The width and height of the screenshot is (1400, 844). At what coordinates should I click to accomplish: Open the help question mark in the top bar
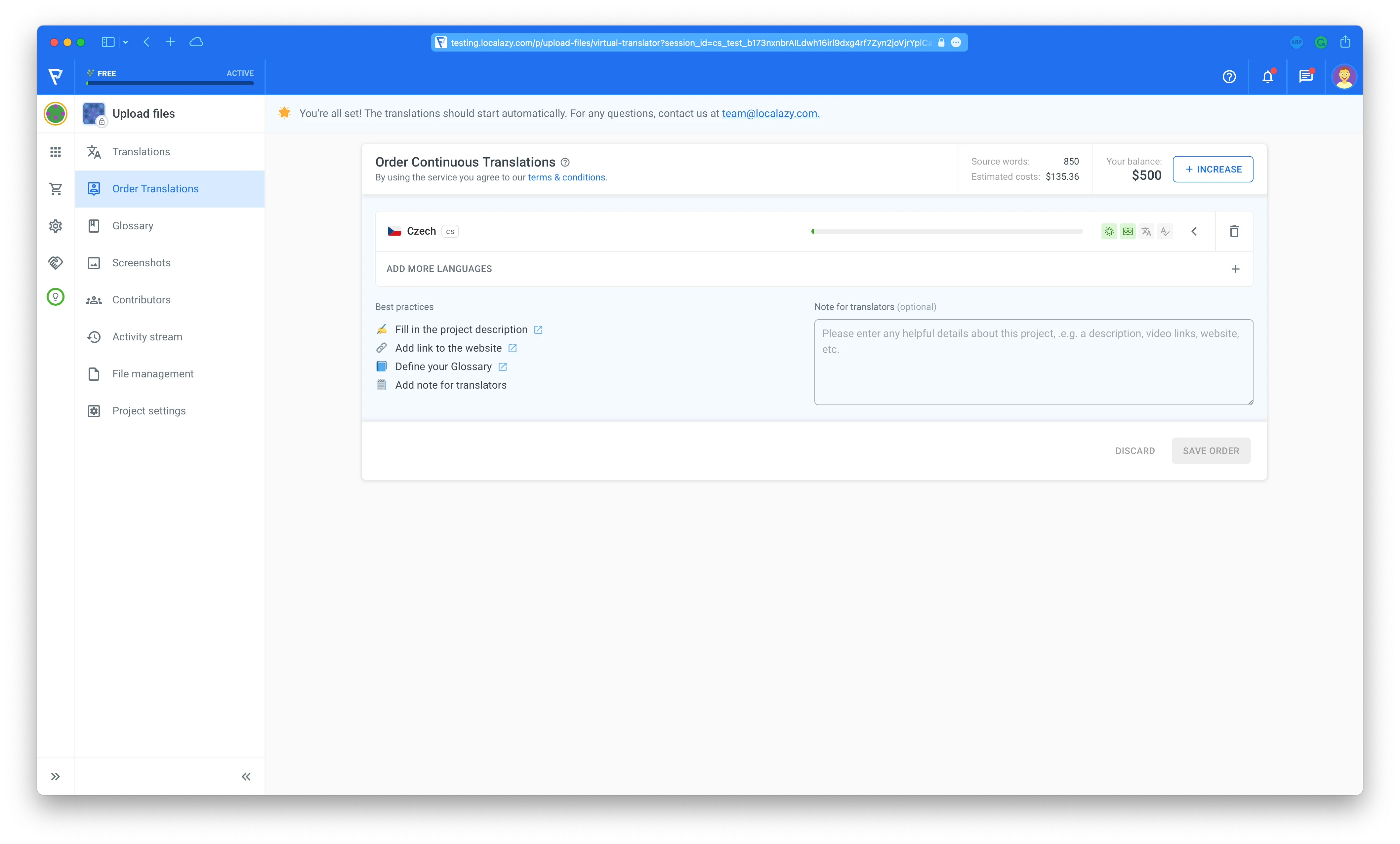[1229, 77]
